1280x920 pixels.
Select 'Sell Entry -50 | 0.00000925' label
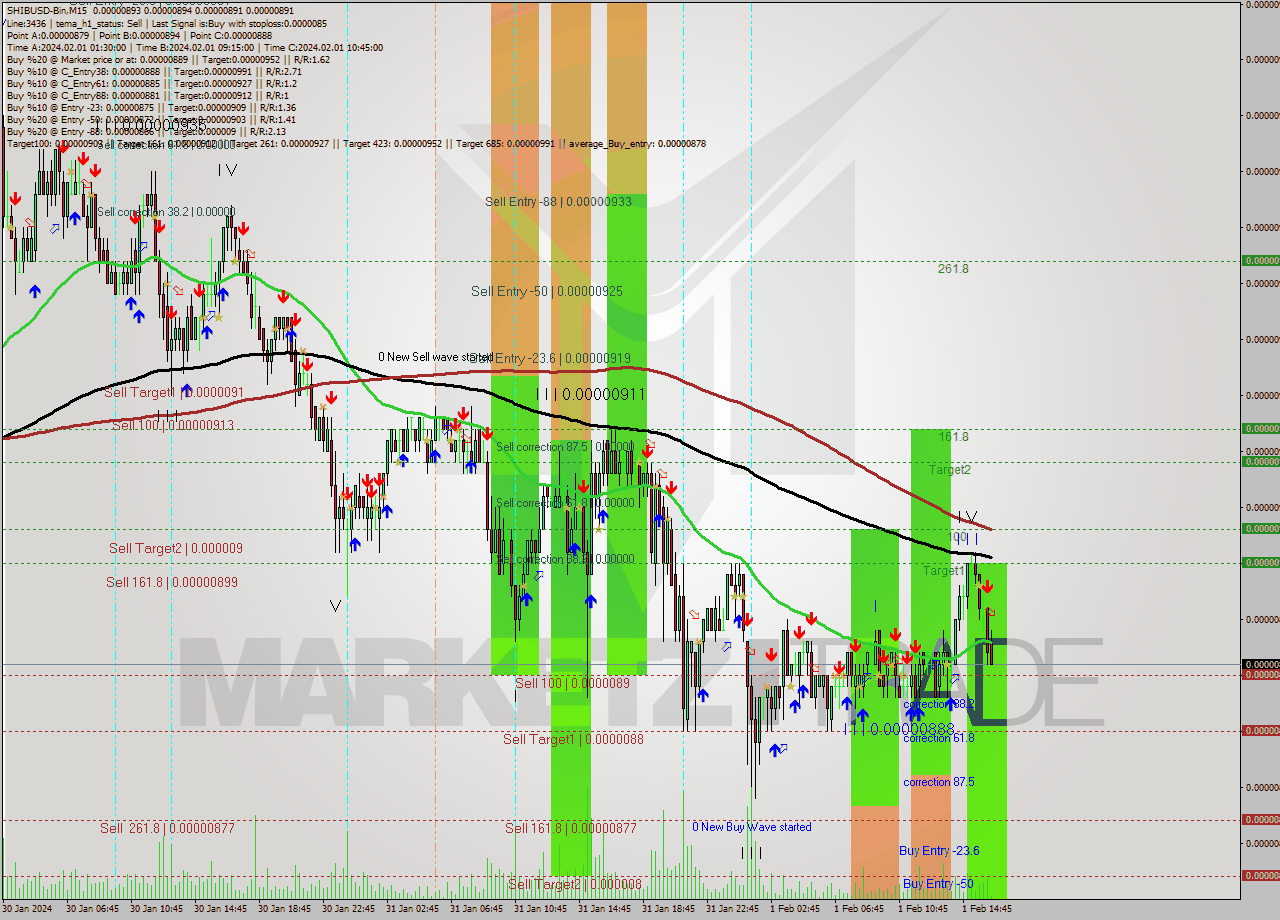(547, 291)
